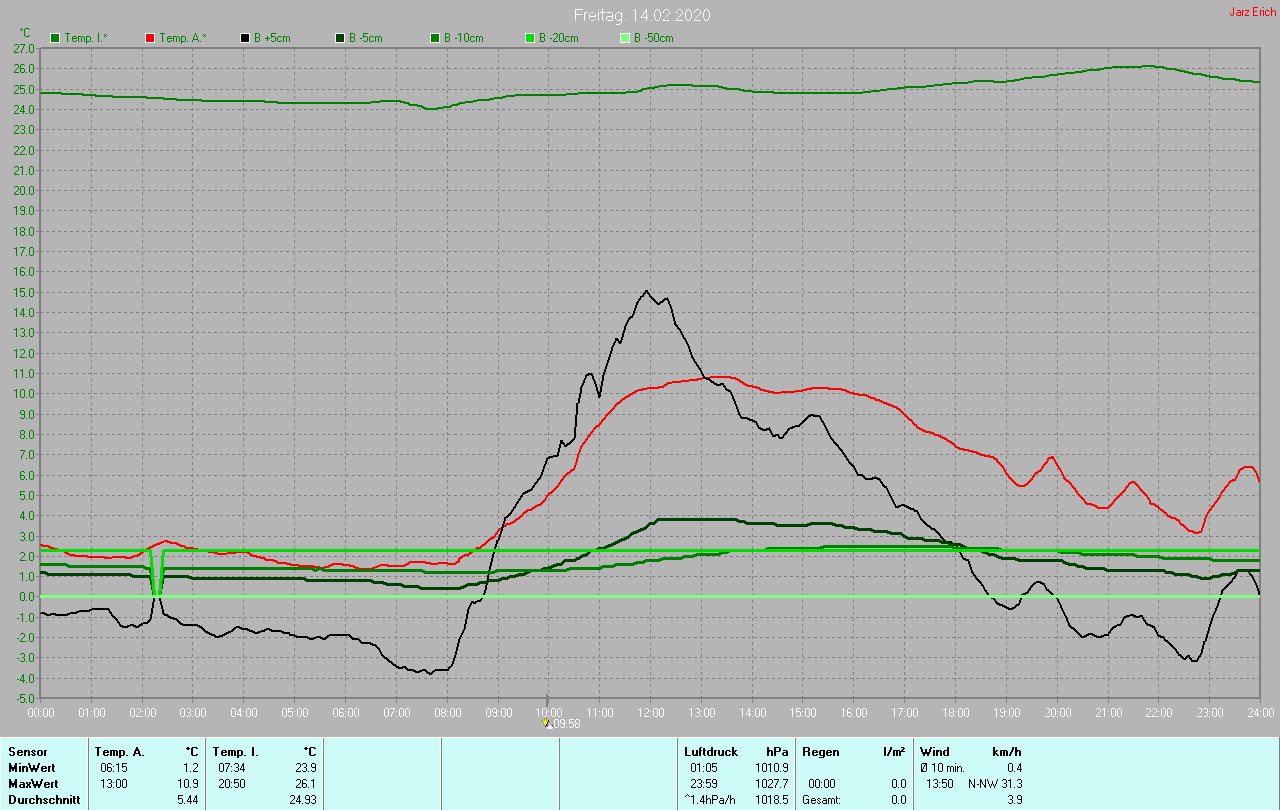Select the Luftdruck column header
Screen dimensions: 1280x810
click(x=711, y=751)
